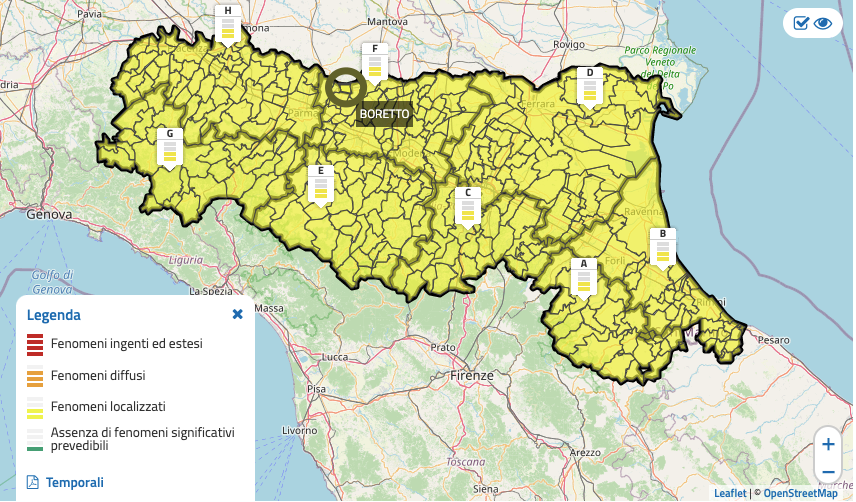Click the Pavia city label
Viewport: 856px width, 502px height.
click(x=90, y=14)
